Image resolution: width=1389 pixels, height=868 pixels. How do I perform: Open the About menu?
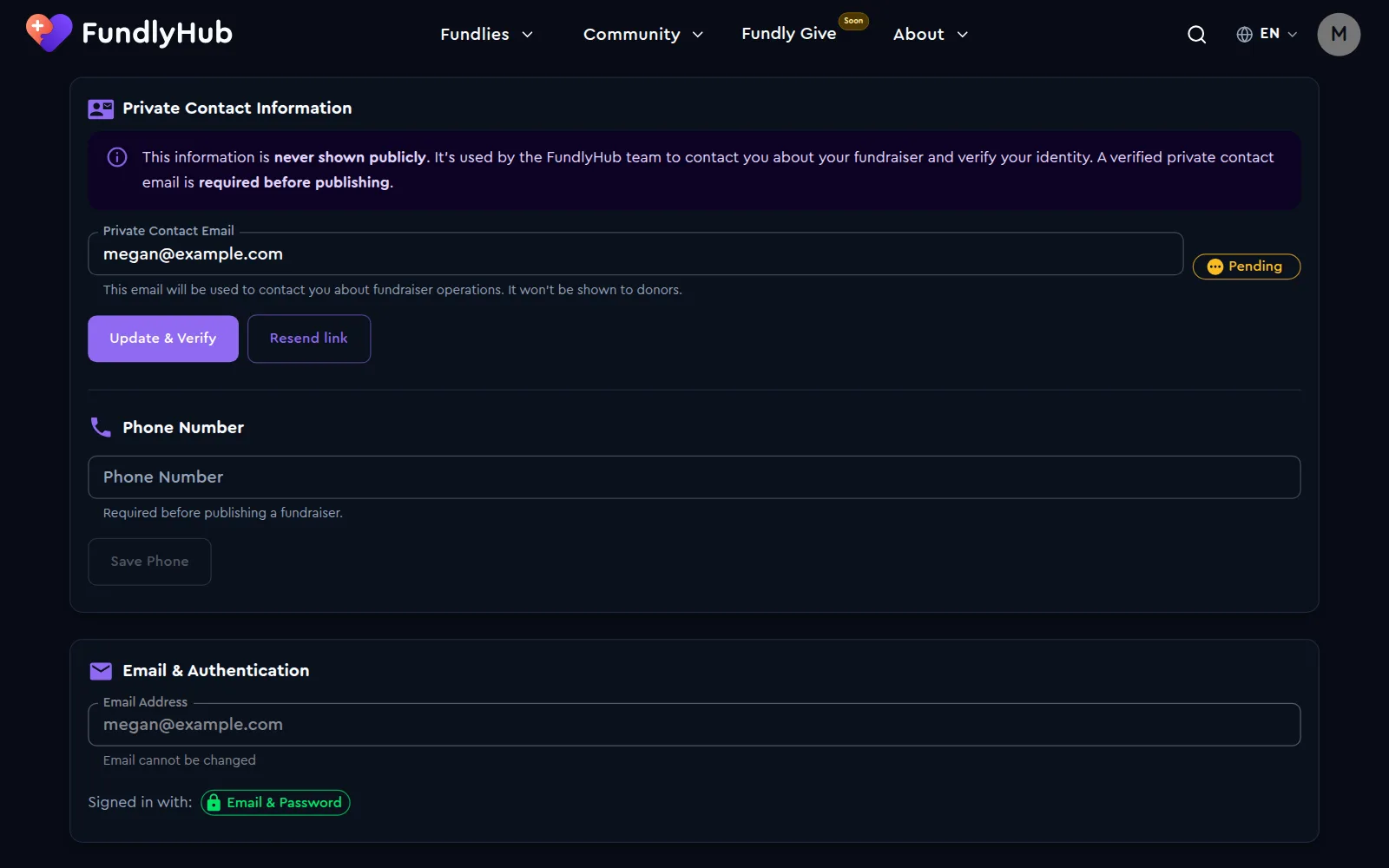coord(931,35)
